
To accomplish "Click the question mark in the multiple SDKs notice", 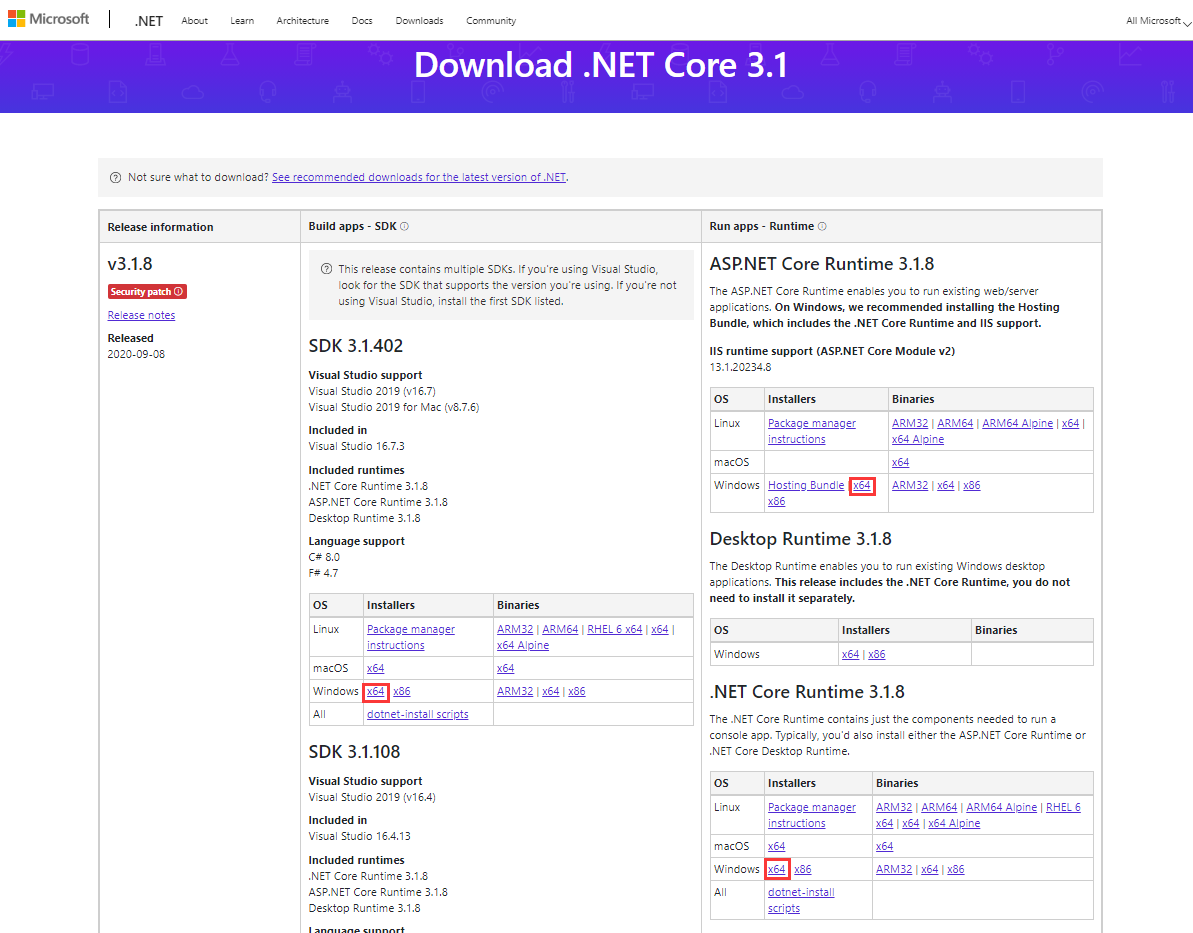I will [x=327, y=268].
